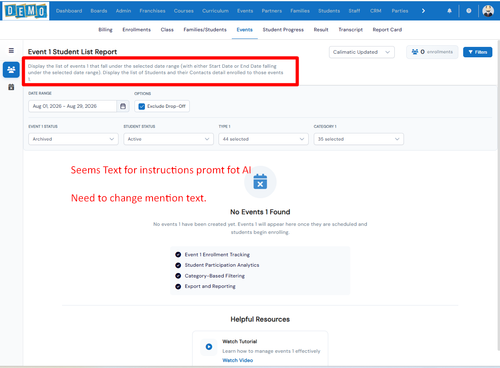Screen dimensions: 500x368
Task: Open Staff in top navigation
Action: pos(354,11)
